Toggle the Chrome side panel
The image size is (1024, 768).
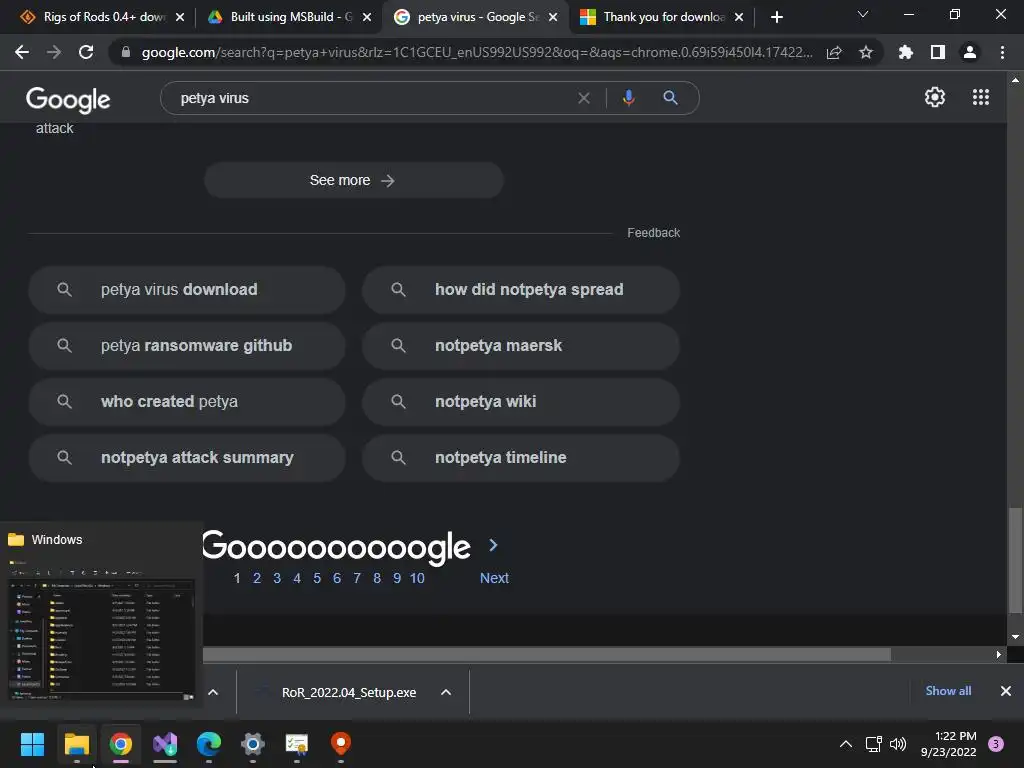coord(938,52)
